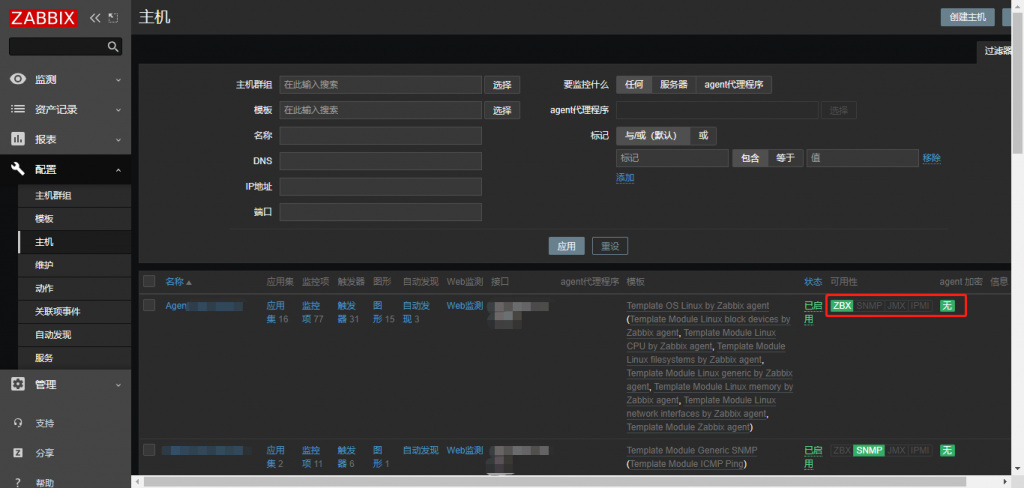Image resolution: width=1024 pixels, height=488 pixels.
Task: Tick the checkbox for the second host row
Action: (x=150, y=449)
